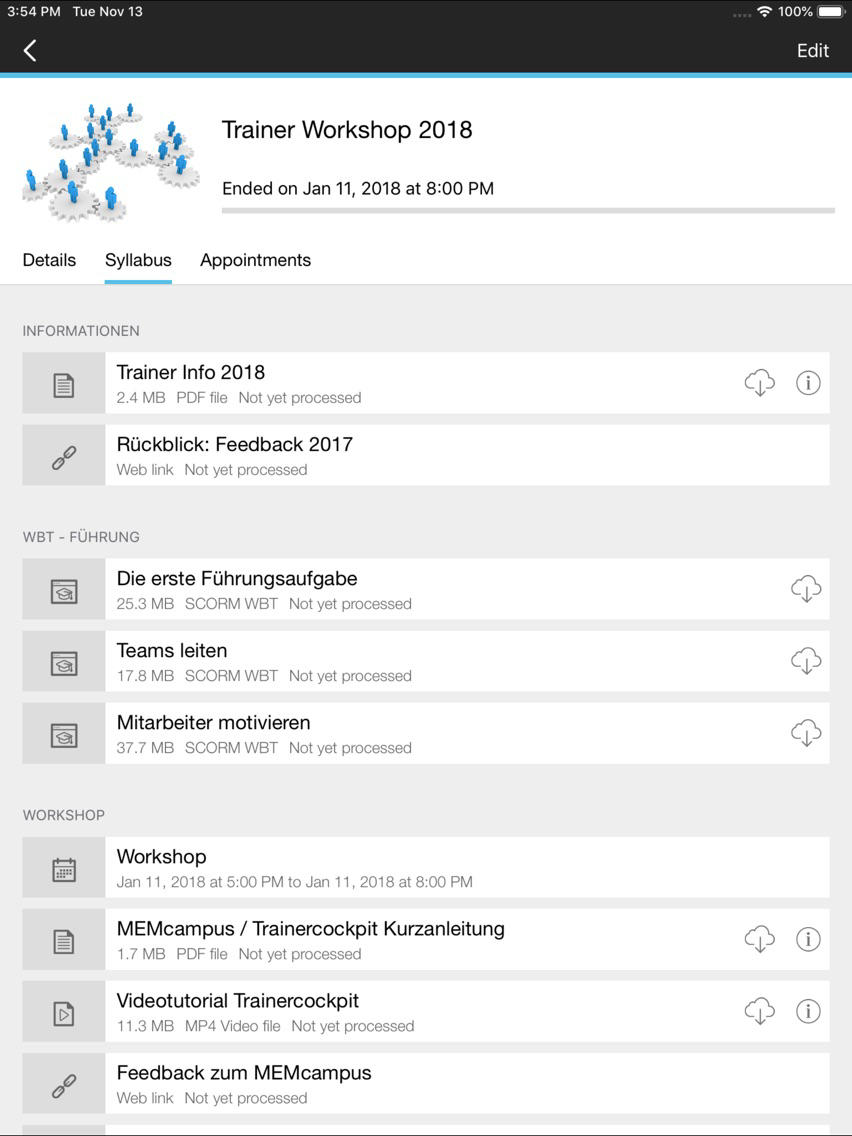Download Die erste Führungsaufgabe WBT
Viewport: 852px width, 1136px height.
(x=806, y=589)
